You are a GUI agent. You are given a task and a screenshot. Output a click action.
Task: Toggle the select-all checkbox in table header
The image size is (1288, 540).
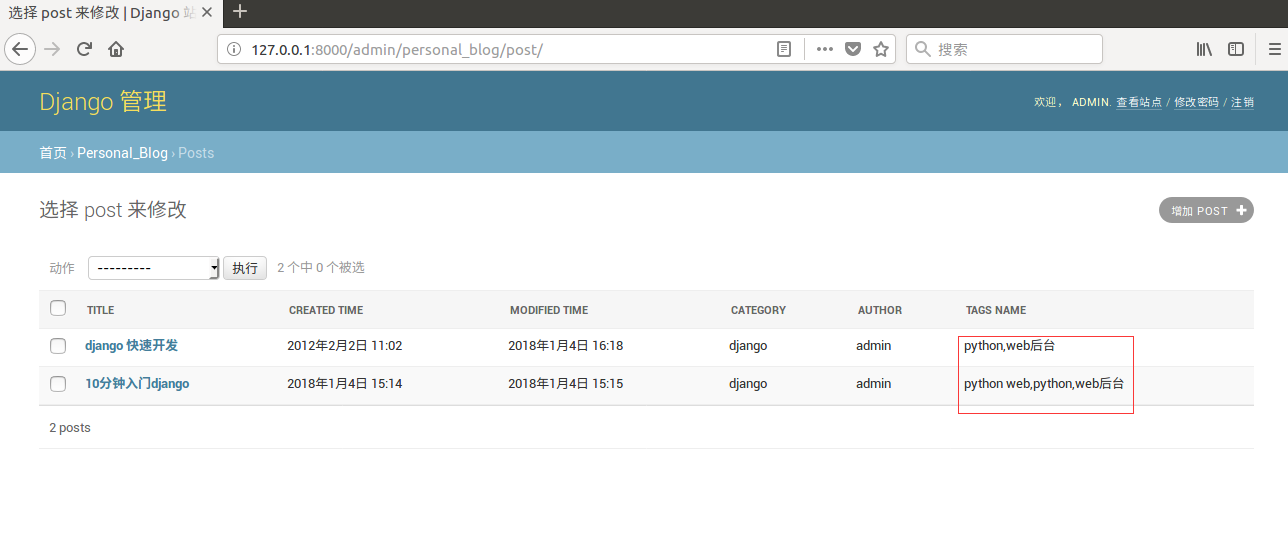click(x=58, y=308)
